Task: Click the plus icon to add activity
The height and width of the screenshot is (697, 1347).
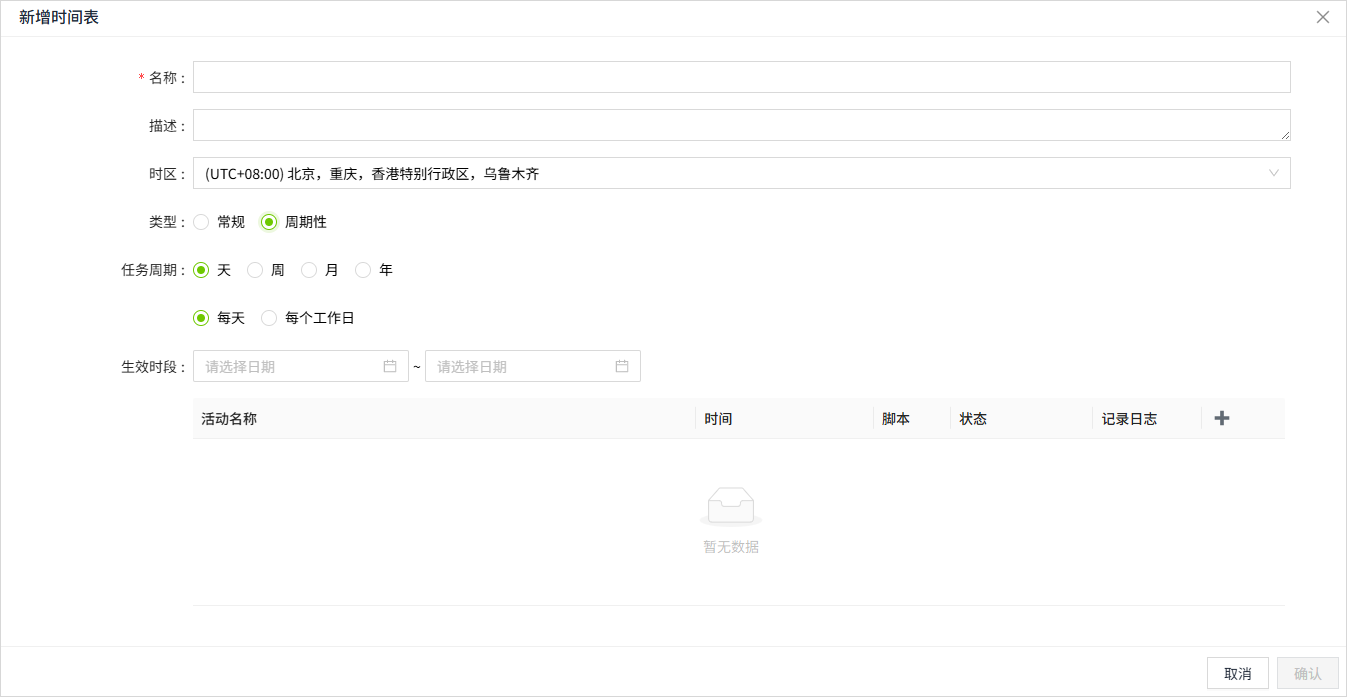Action: pyautogui.click(x=1221, y=419)
